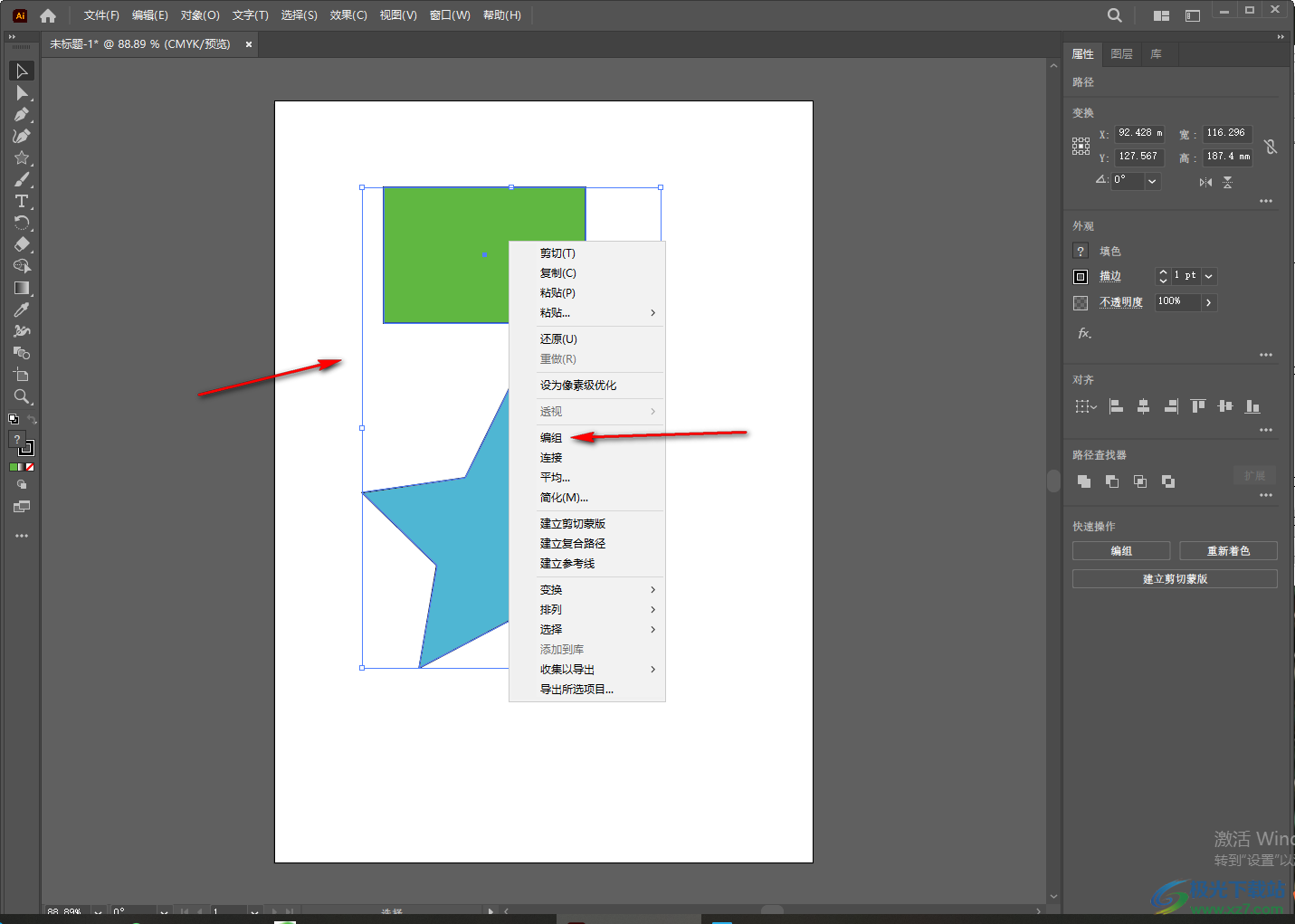Screen dimensions: 1295x924
Task: Select the Star shape tool
Action: coord(22,158)
